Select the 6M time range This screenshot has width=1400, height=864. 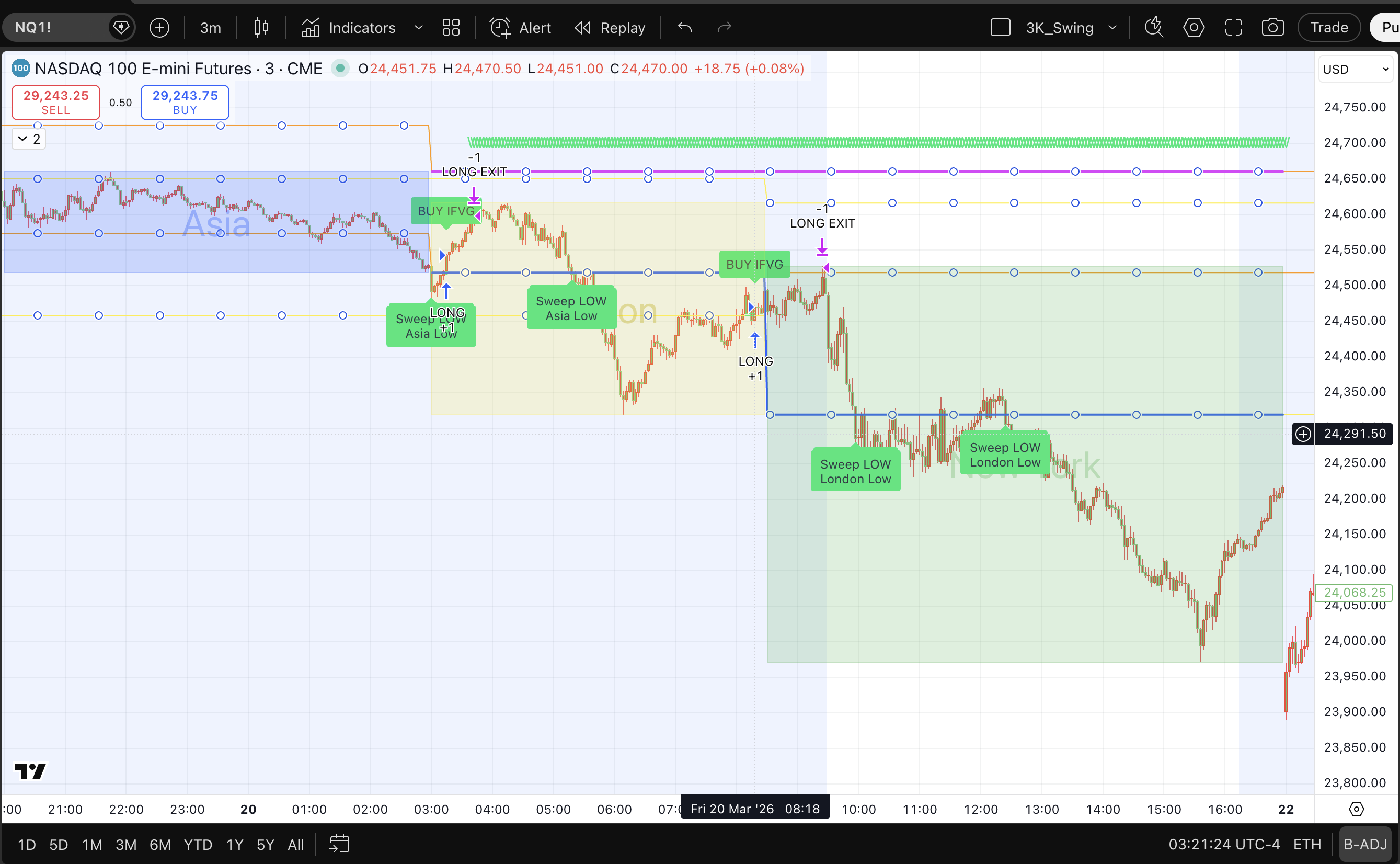(160, 845)
